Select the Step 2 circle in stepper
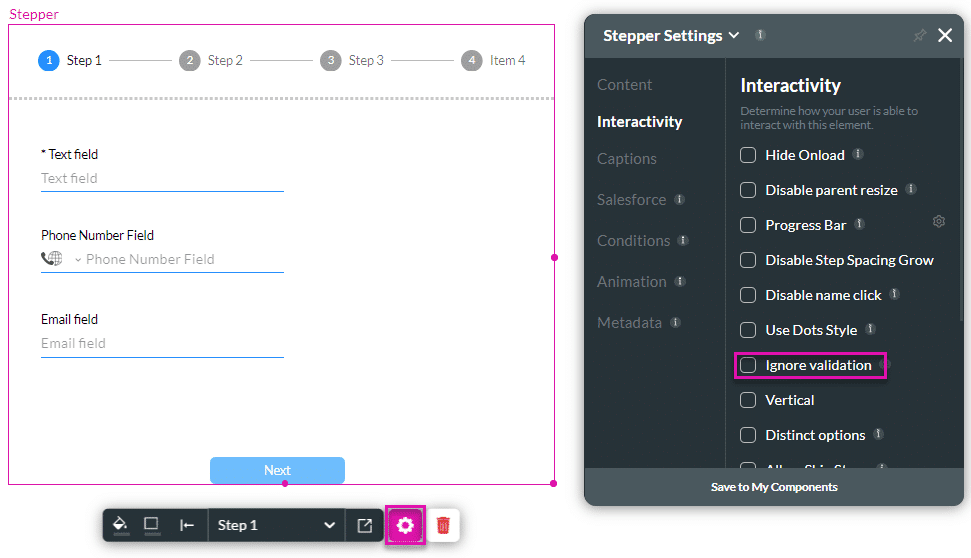This screenshot has height=558, width=971. click(x=189, y=60)
